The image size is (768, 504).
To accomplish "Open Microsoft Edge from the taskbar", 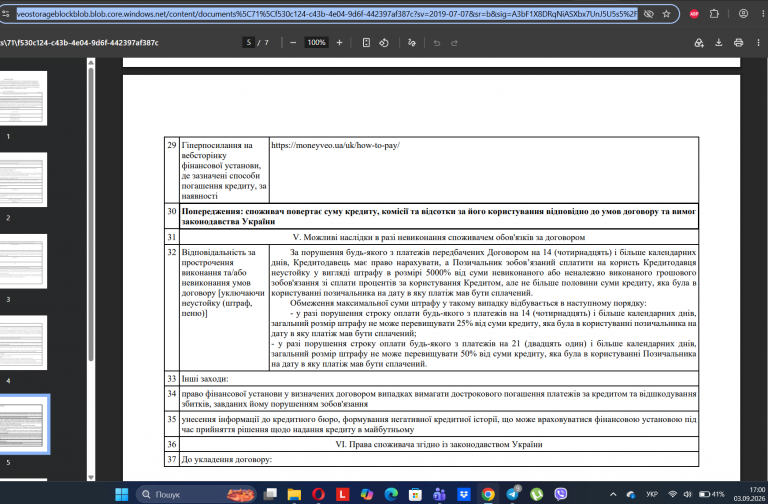I will (391, 494).
